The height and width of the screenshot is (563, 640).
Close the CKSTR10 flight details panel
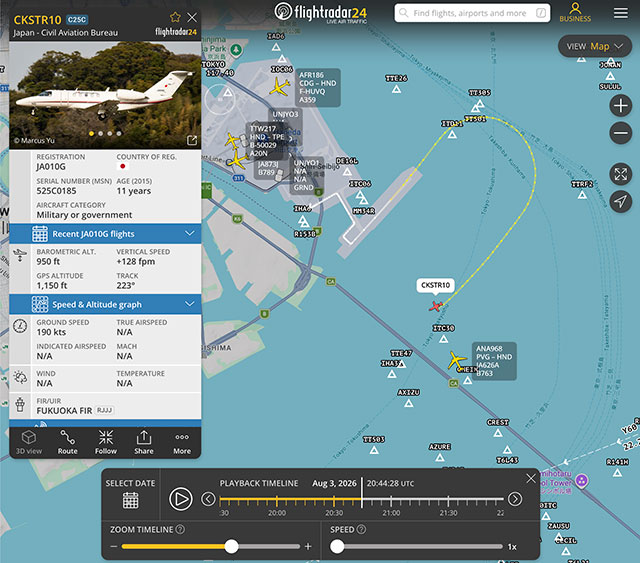point(192,17)
